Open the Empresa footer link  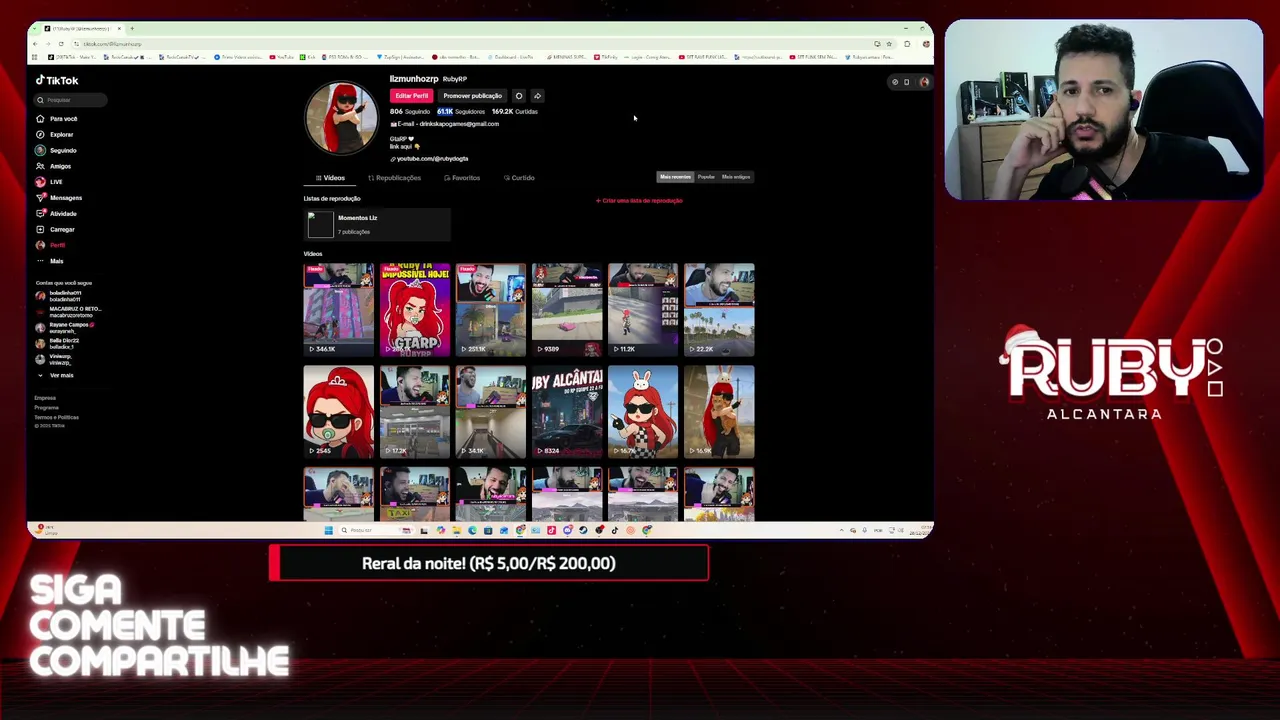pyautogui.click(x=45, y=398)
